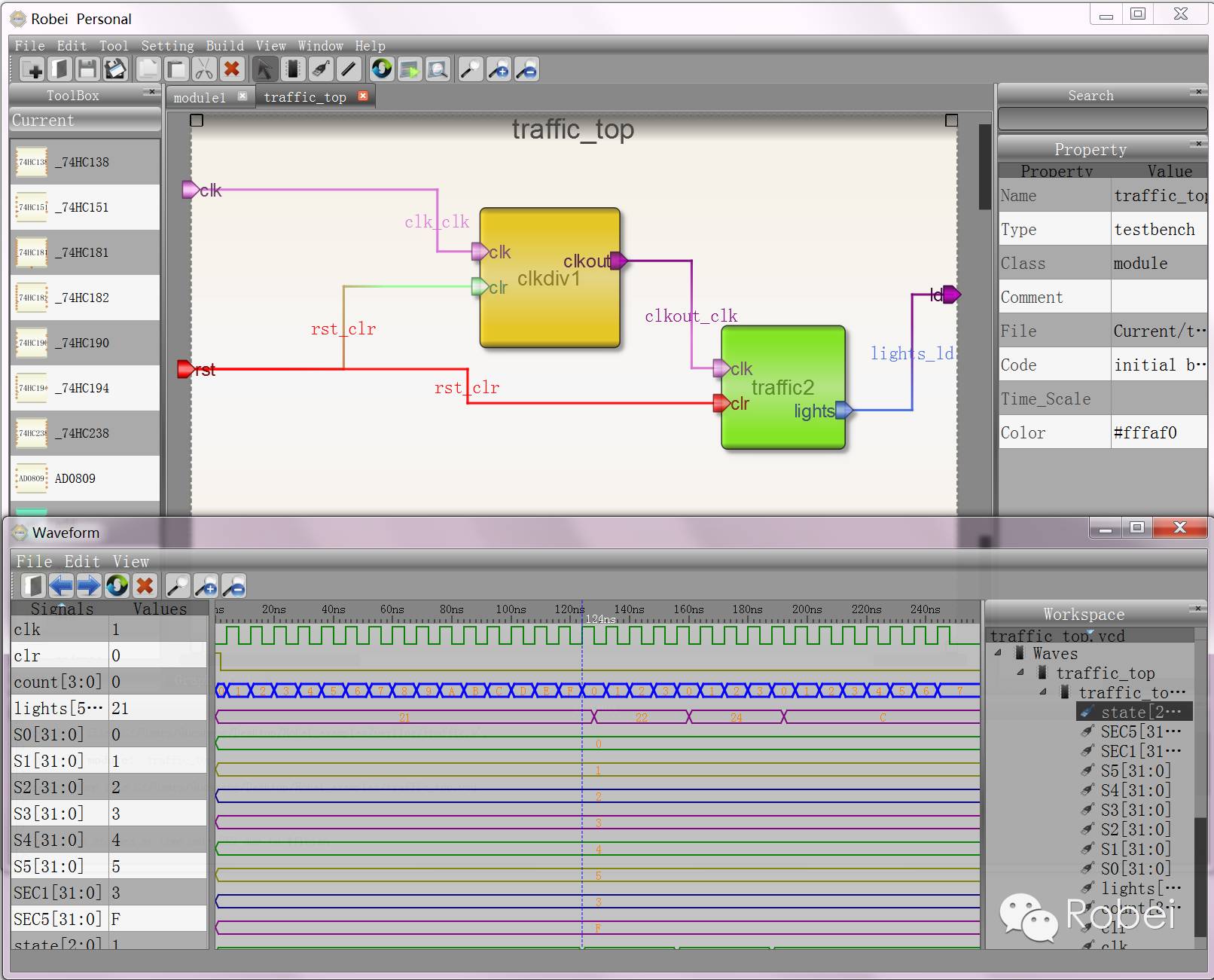Click the blue right arrow in Waveform toolbar
Screen dimensions: 1214x980
[x=89, y=585]
